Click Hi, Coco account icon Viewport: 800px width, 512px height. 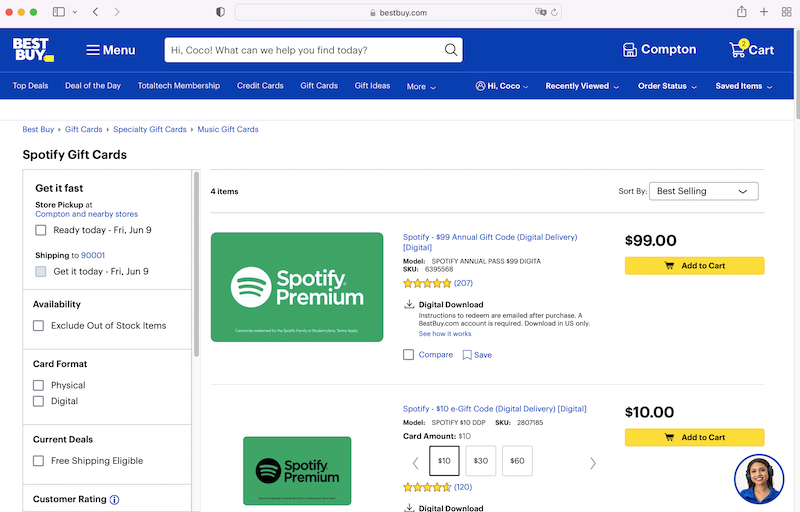point(480,86)
